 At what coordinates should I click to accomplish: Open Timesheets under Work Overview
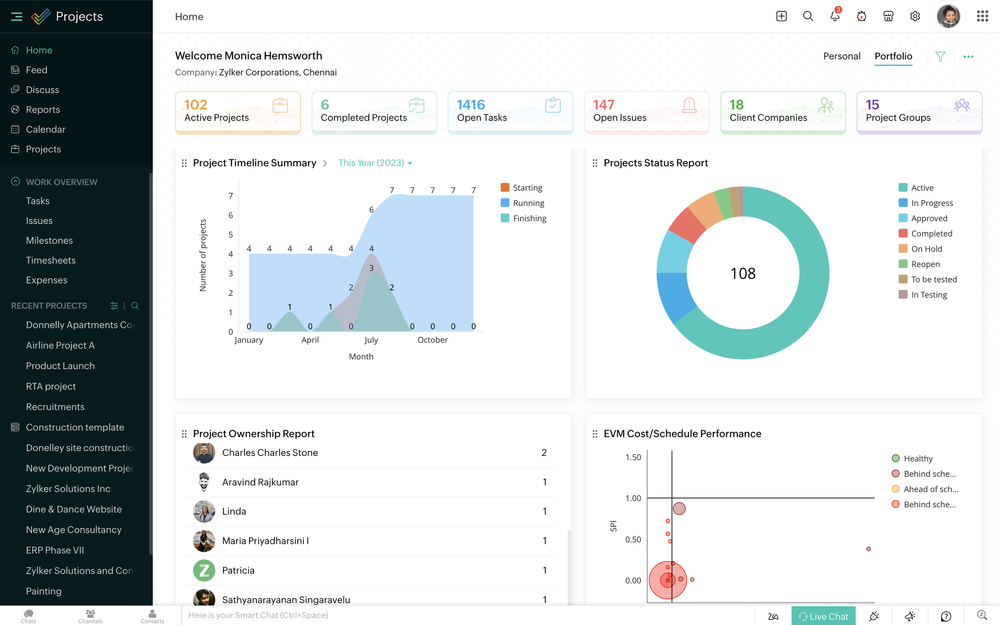coord(50,260)
